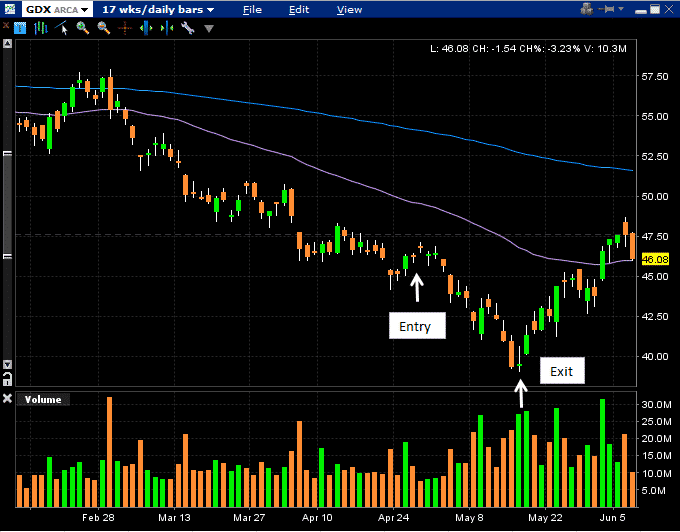The height and width of the screenshot is (532, 680).
Task: Click the expand time axis icon
Action: point(146,29)
